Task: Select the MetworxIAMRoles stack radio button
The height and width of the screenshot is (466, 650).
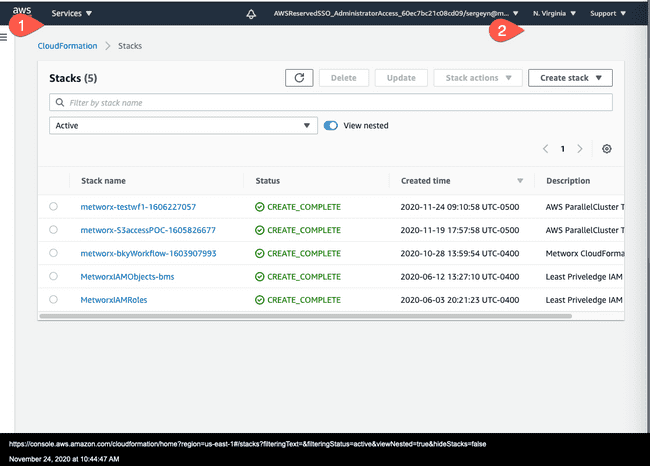Action: tap(53, 299)
